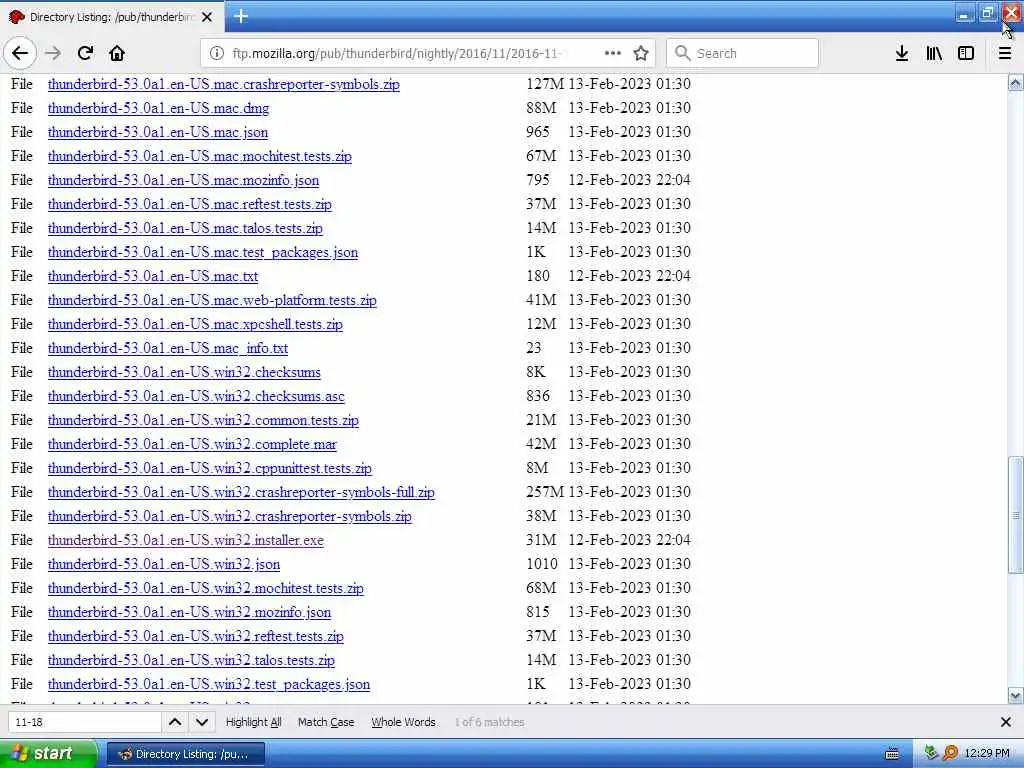1024x768 pixels.
Task: Click the vertical scrollbar thumb
Action: pos(1016,515)
